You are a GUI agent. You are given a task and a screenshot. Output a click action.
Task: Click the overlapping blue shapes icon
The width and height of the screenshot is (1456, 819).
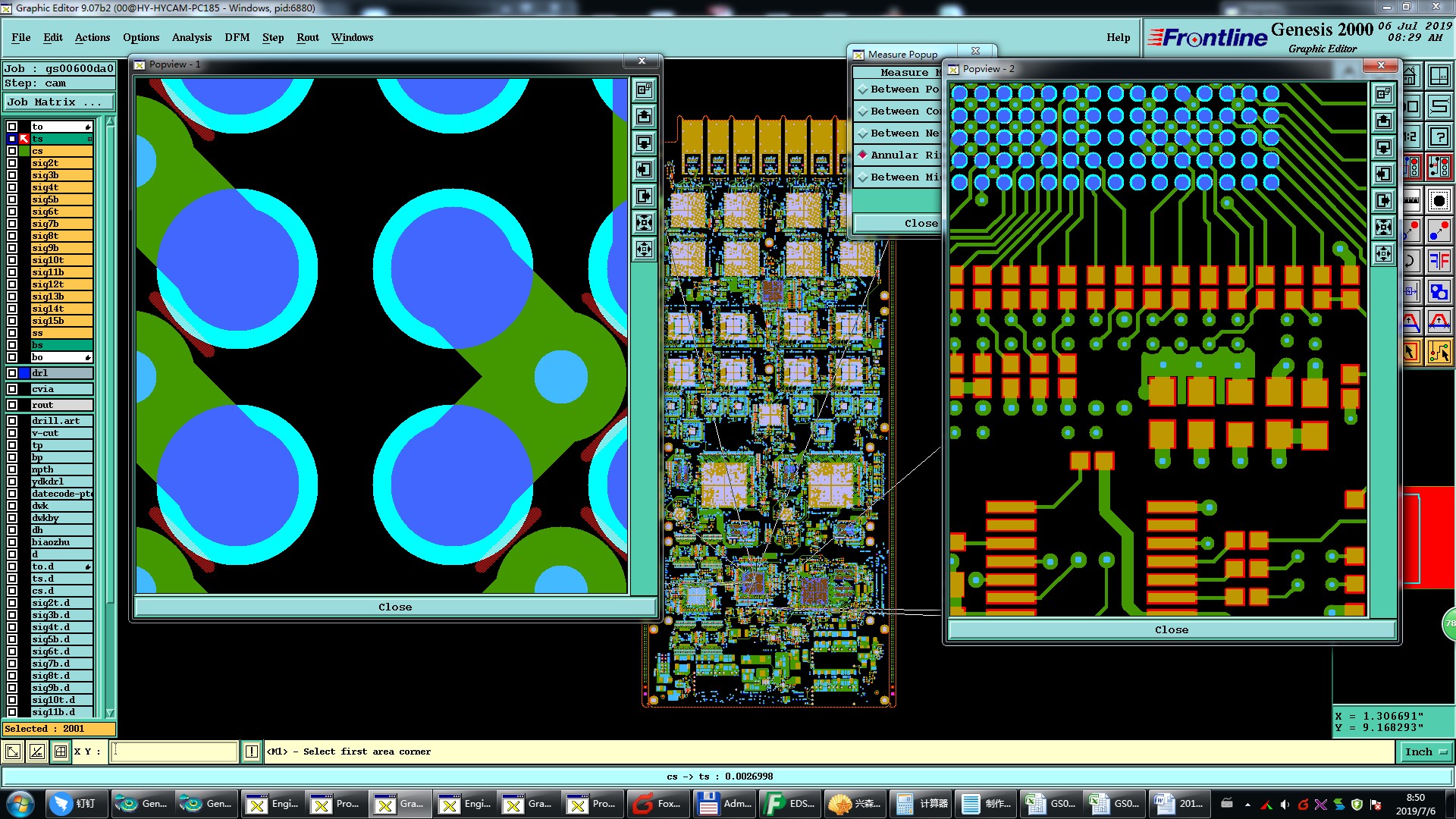click(x=1439, y=291)
